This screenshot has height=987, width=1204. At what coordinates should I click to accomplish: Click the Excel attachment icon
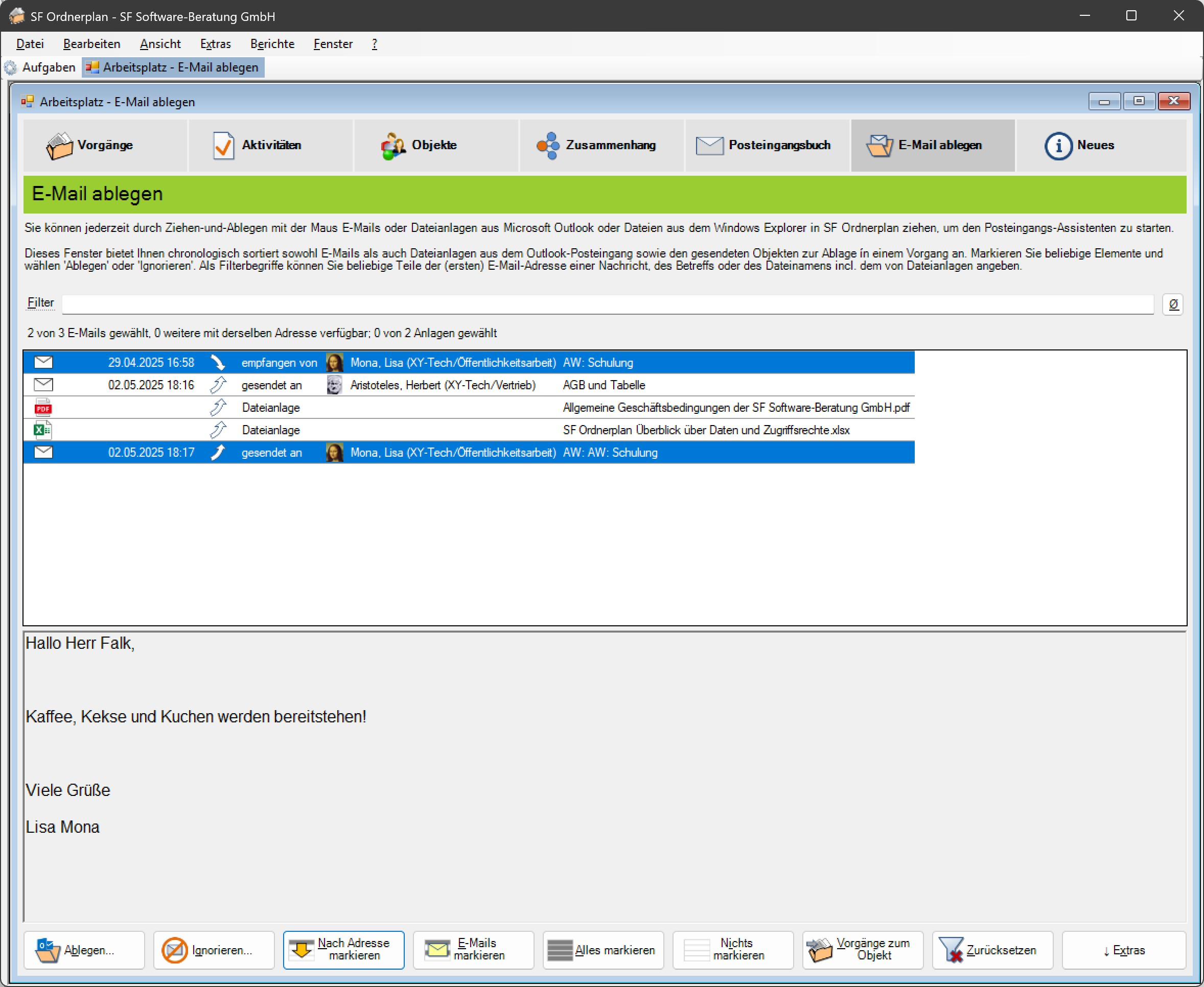tap(43, 430)
